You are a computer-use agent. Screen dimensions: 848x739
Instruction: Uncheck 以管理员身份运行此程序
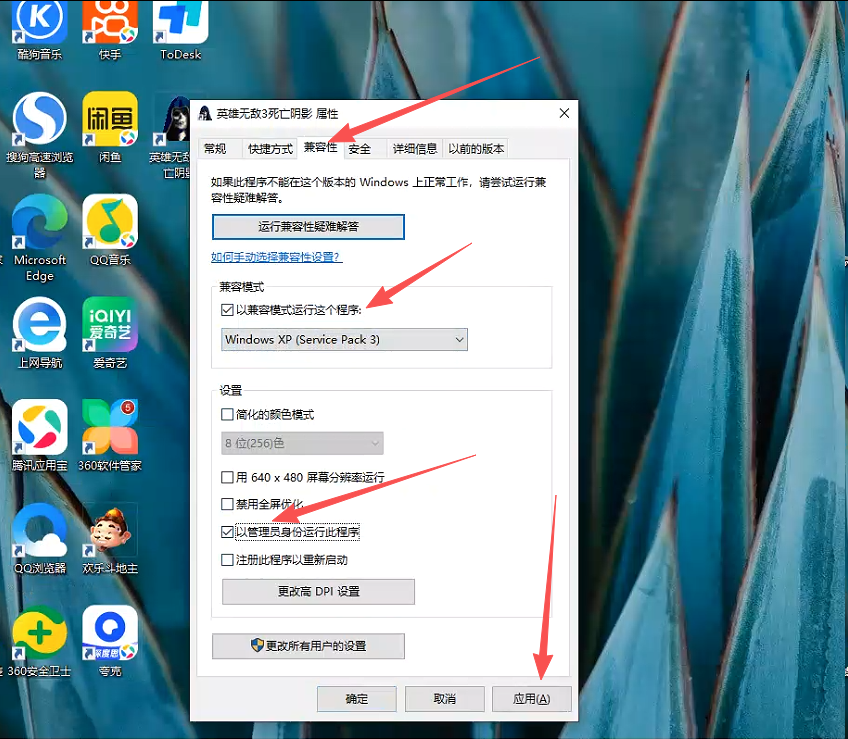point(228,532)
